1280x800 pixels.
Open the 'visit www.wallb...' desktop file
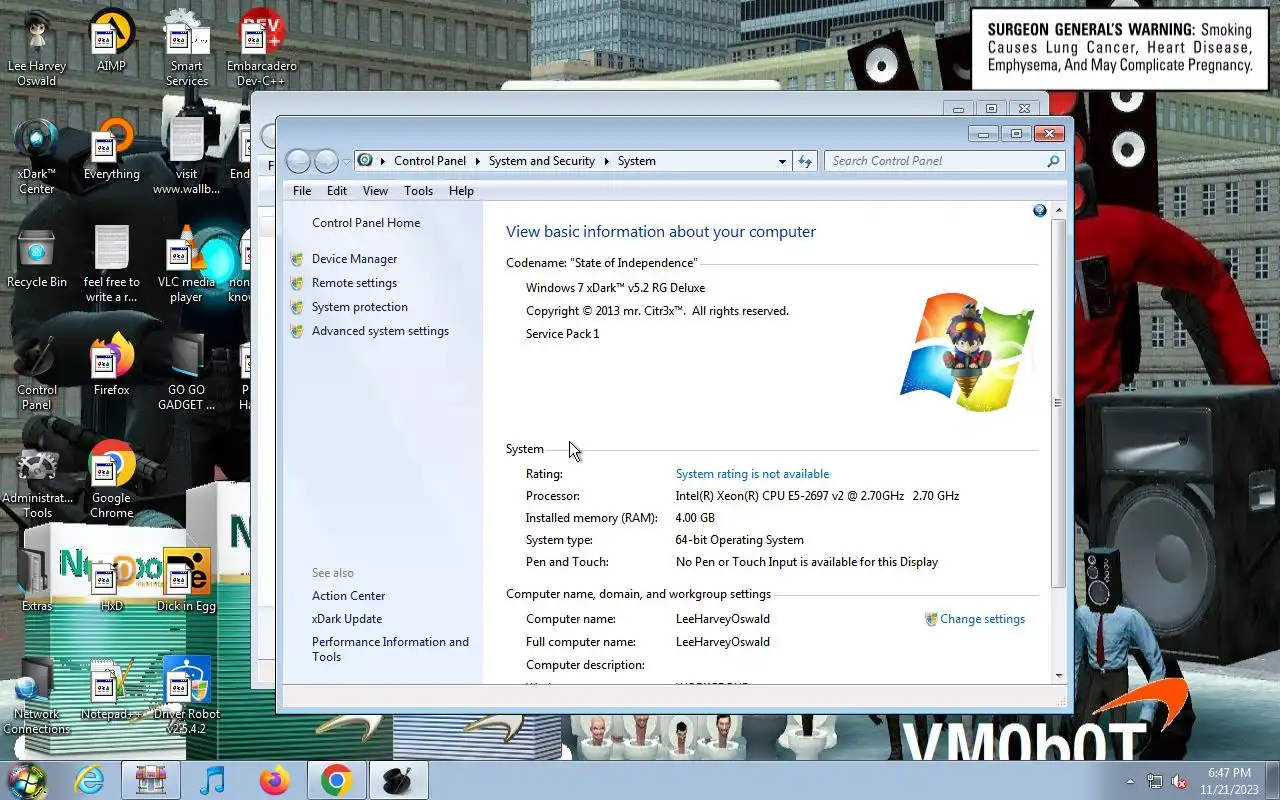(x=186, y=157)
